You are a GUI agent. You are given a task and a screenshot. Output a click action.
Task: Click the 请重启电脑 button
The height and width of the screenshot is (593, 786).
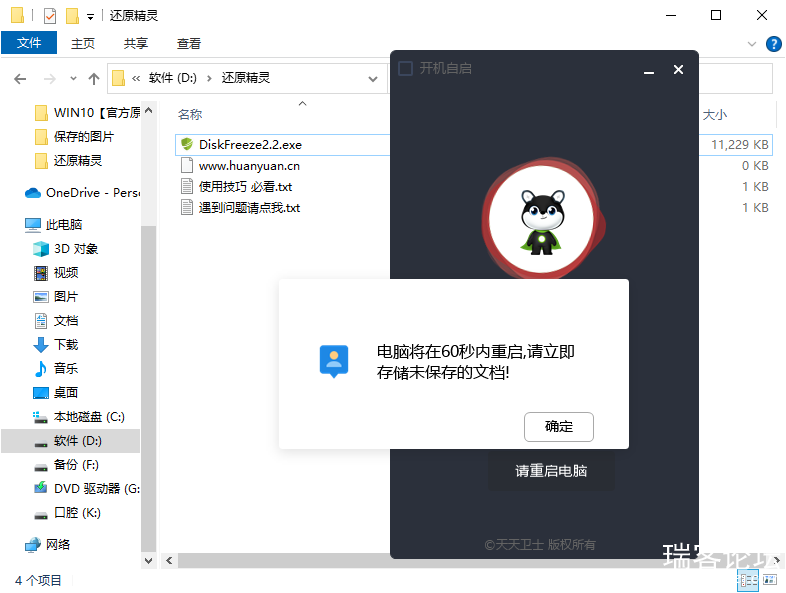click(551, 471)
